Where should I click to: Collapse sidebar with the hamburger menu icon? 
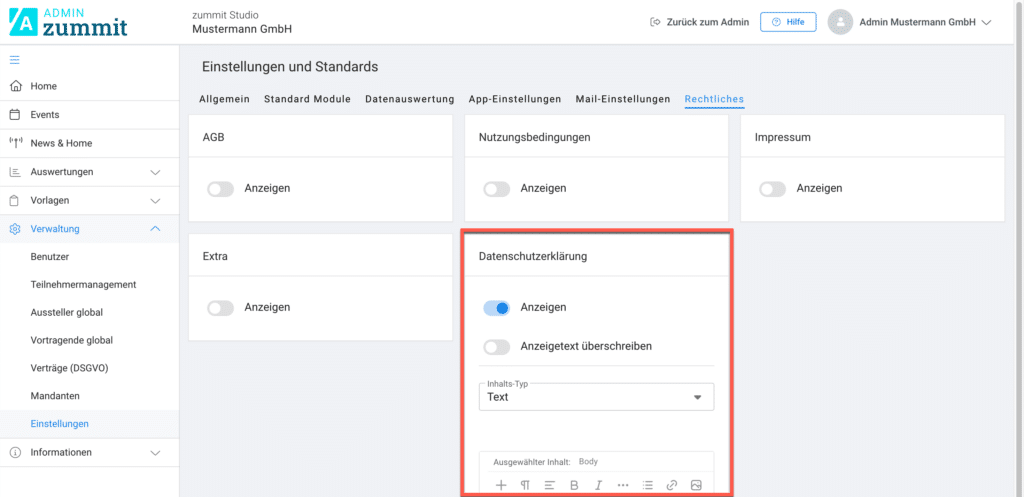[15, 60]
